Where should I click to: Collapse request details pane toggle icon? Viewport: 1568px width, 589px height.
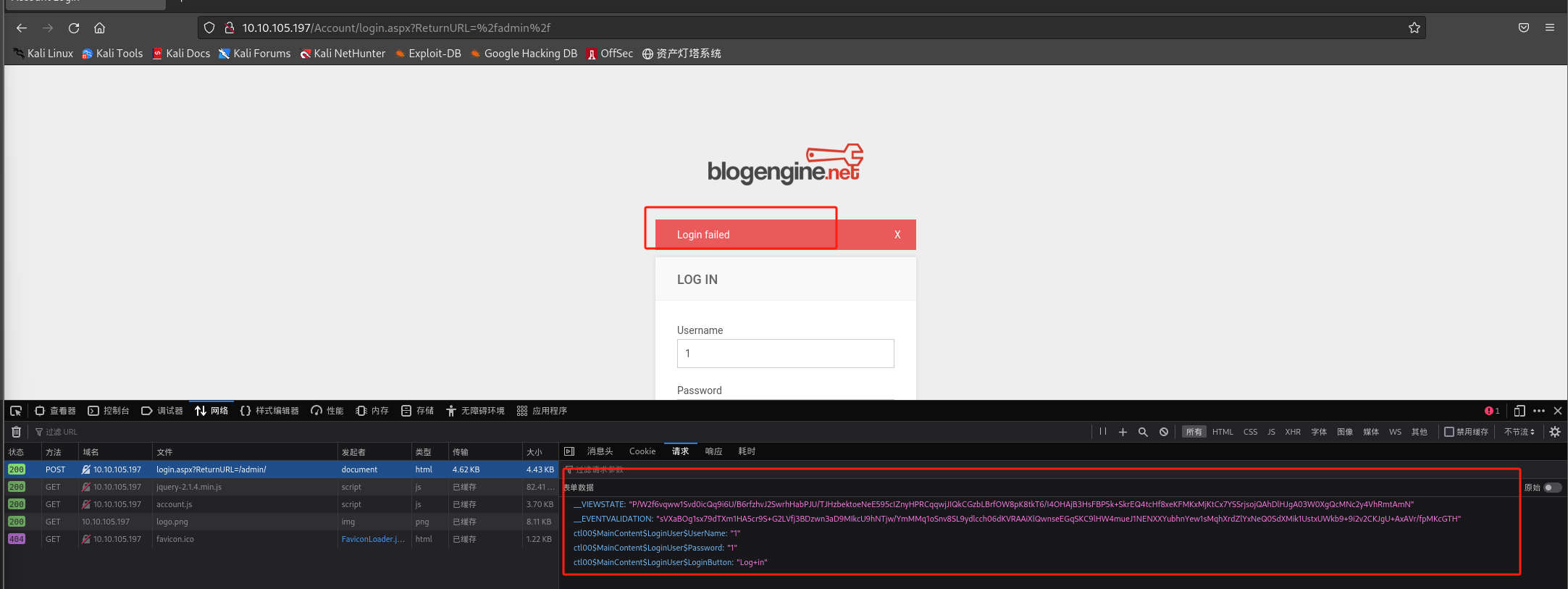569,451
